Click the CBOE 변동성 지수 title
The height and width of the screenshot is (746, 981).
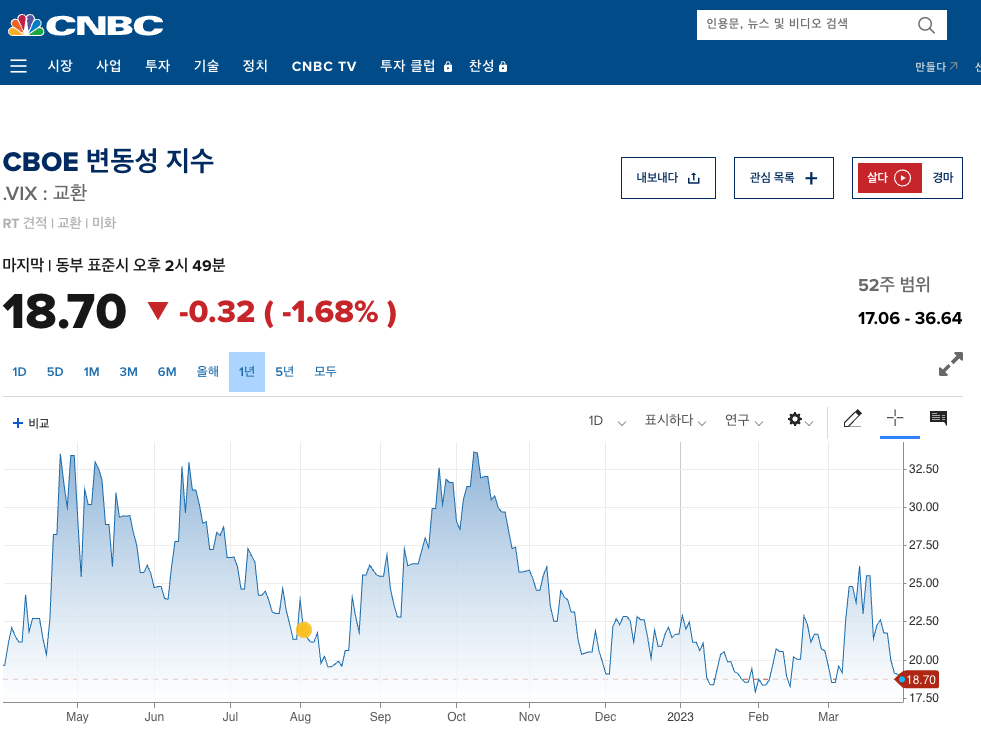click(108, 161)
